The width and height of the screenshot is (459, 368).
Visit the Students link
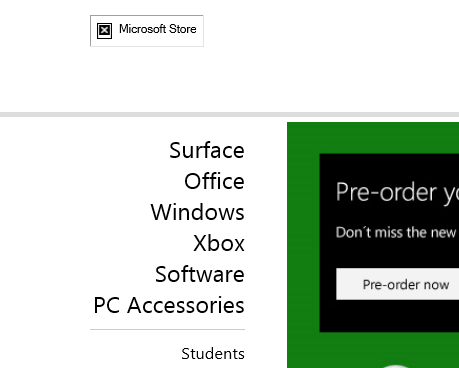pos(213,354)
